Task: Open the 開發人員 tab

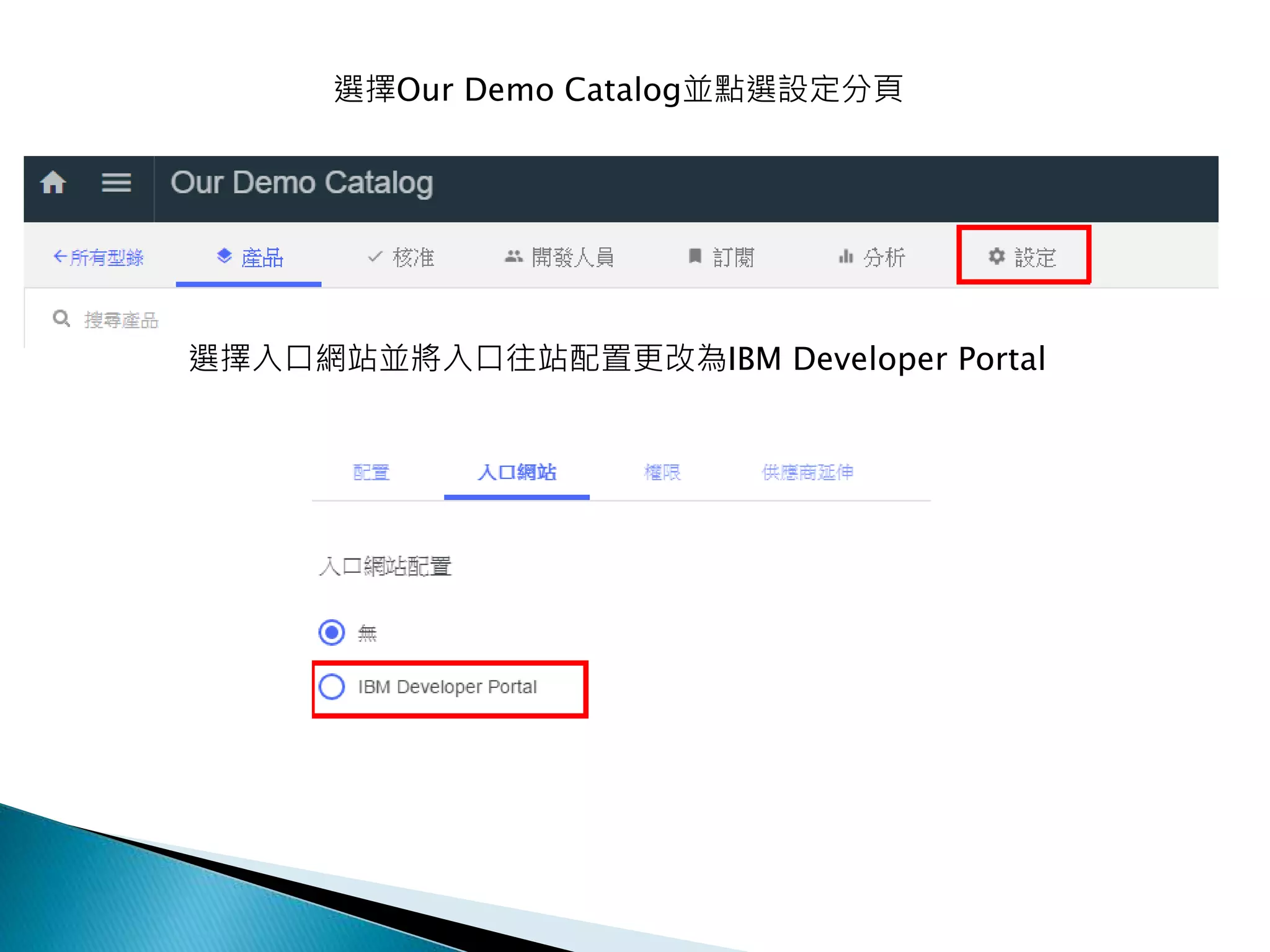Action: [x=559, y=257]
